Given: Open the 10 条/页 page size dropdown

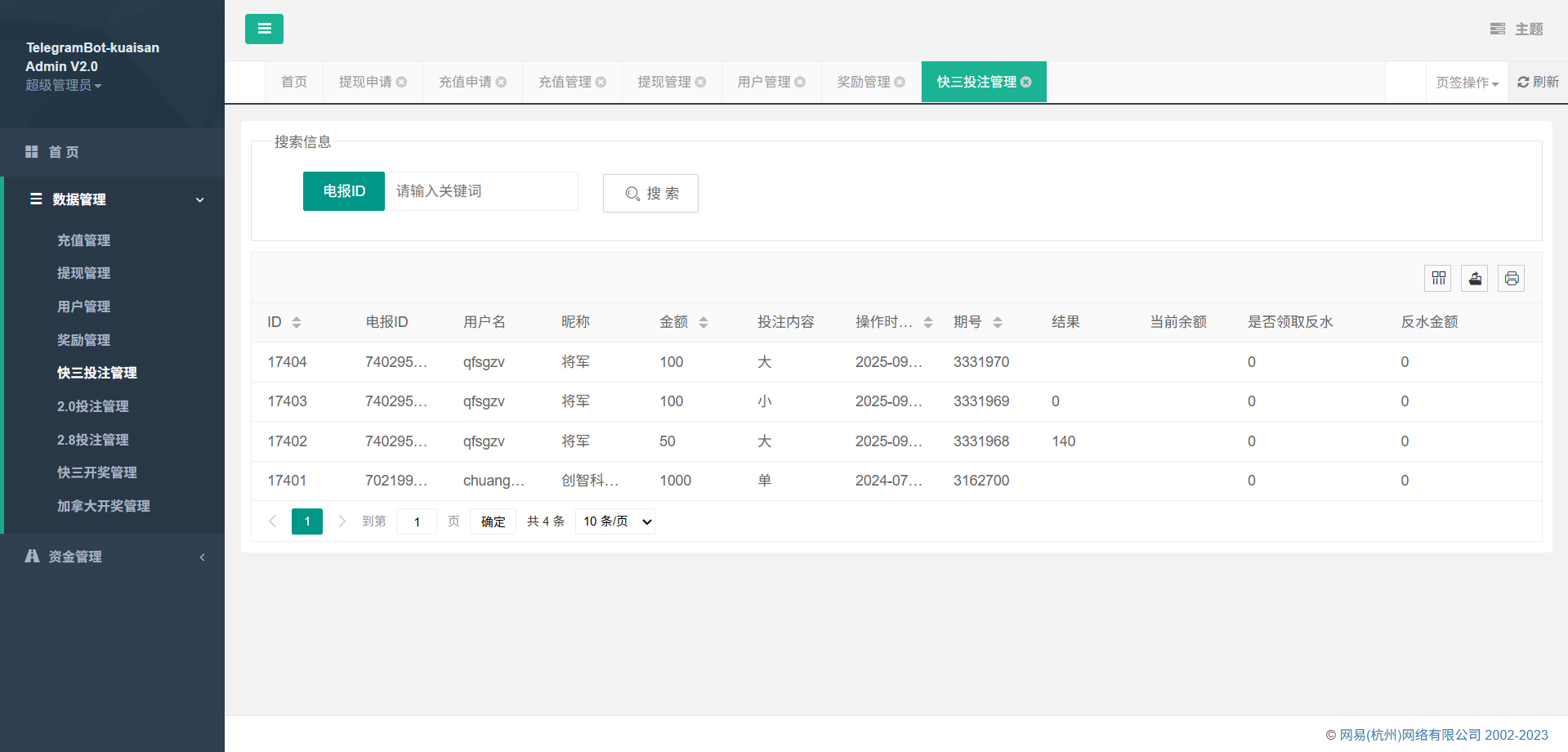Looking at the screenshot, I should point(616,521).
